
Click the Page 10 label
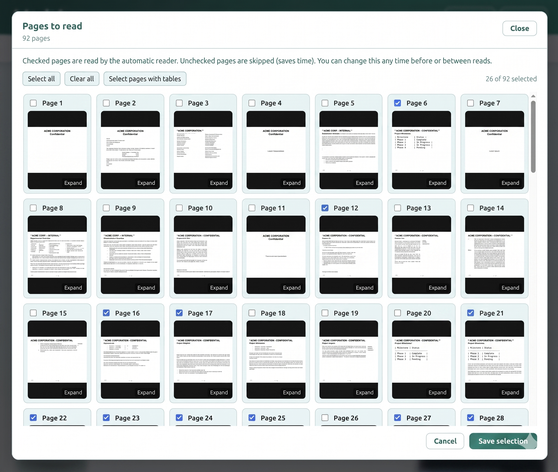pos(200,208)
